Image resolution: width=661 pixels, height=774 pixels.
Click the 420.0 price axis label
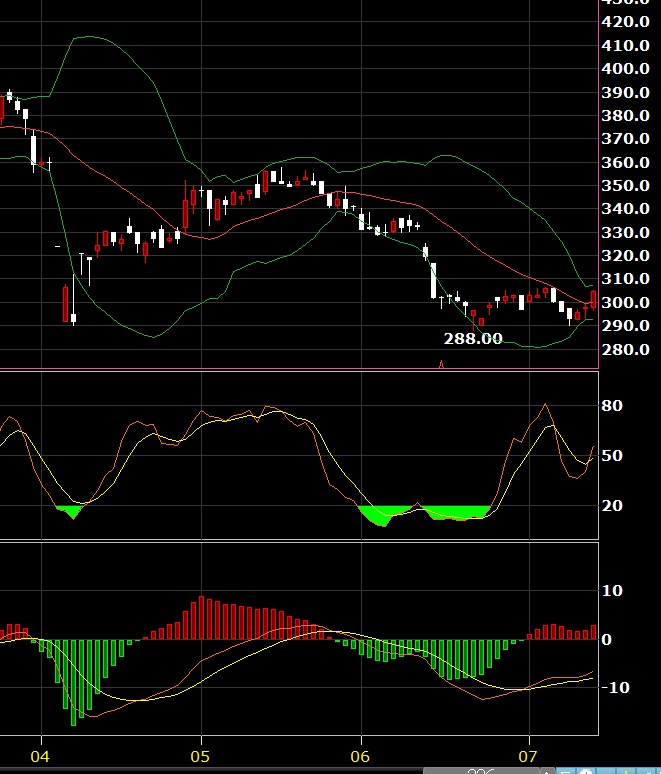click(x=625, y=22)
